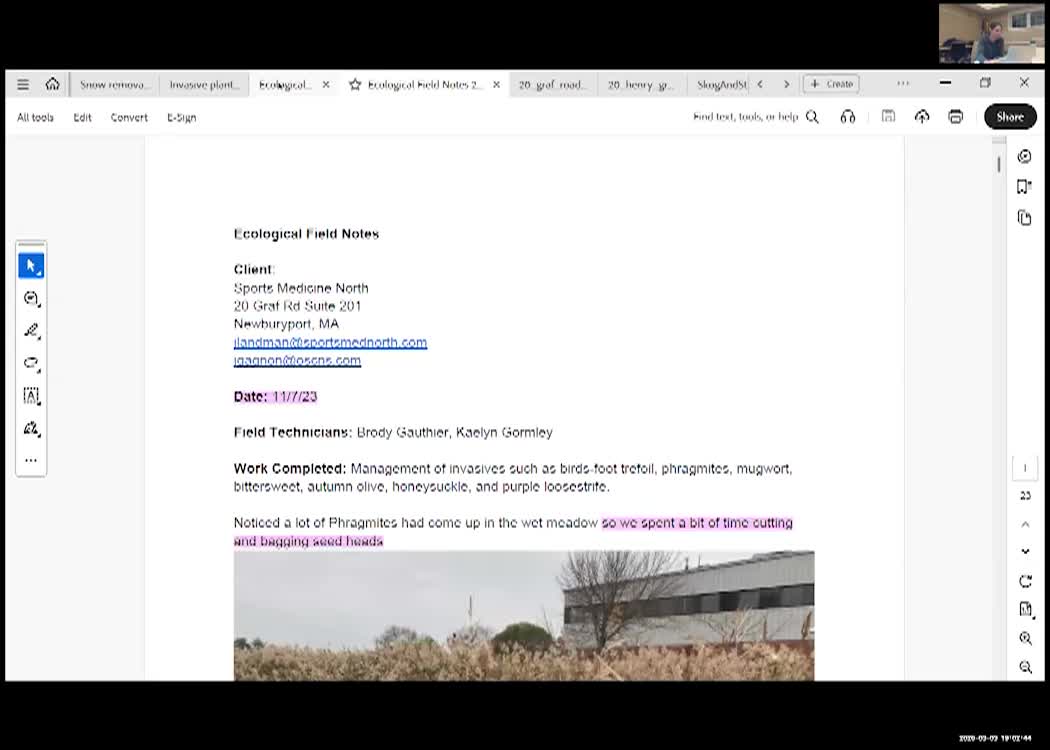Open the All tools menu
1050x750 pixels.
[35, 117]
